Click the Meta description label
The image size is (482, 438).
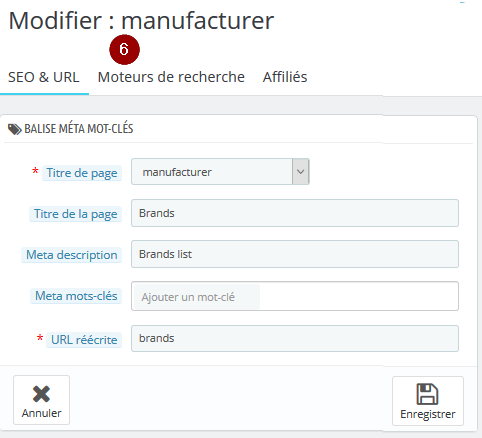click(x=72, y=255)
